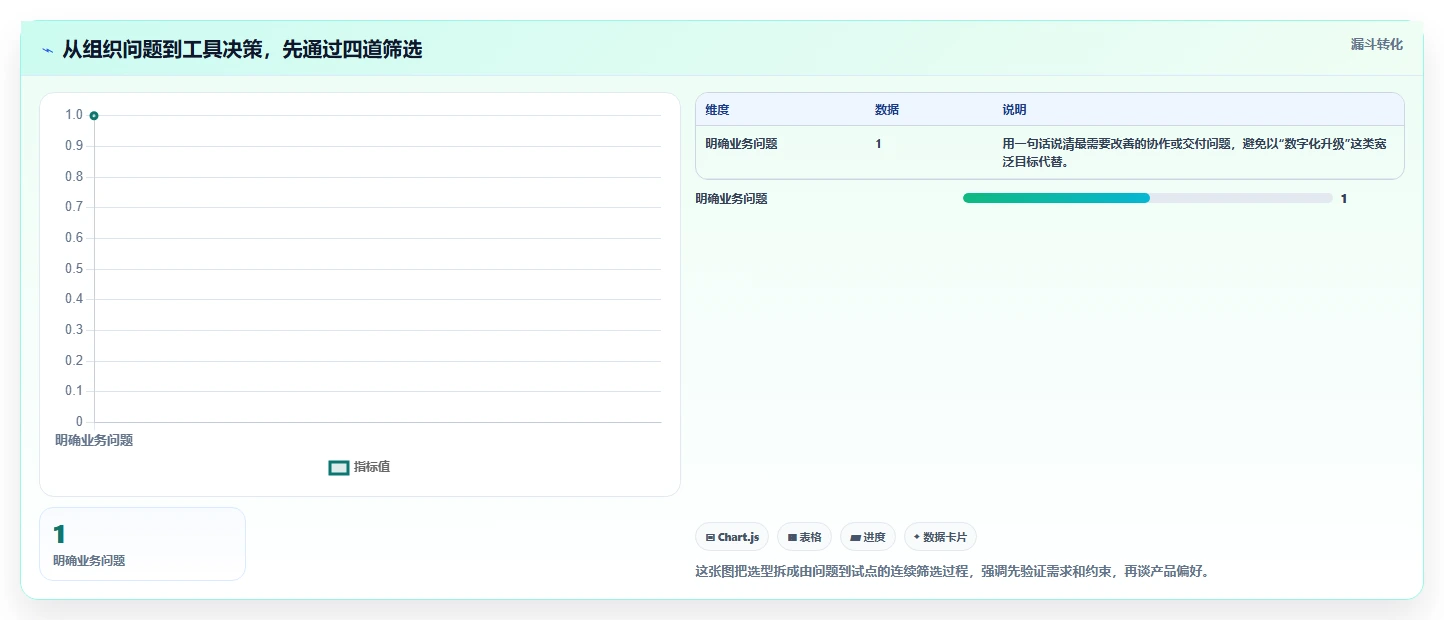Click the 进度 tag chip
1444x620 pixels.
point(868,537)
